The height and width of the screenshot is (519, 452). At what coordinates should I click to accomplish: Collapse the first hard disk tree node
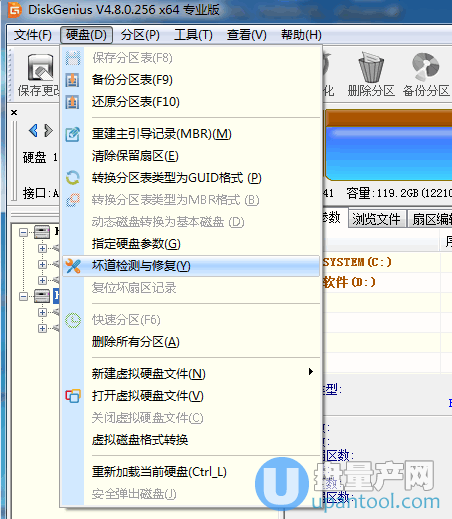pos(23,232)
